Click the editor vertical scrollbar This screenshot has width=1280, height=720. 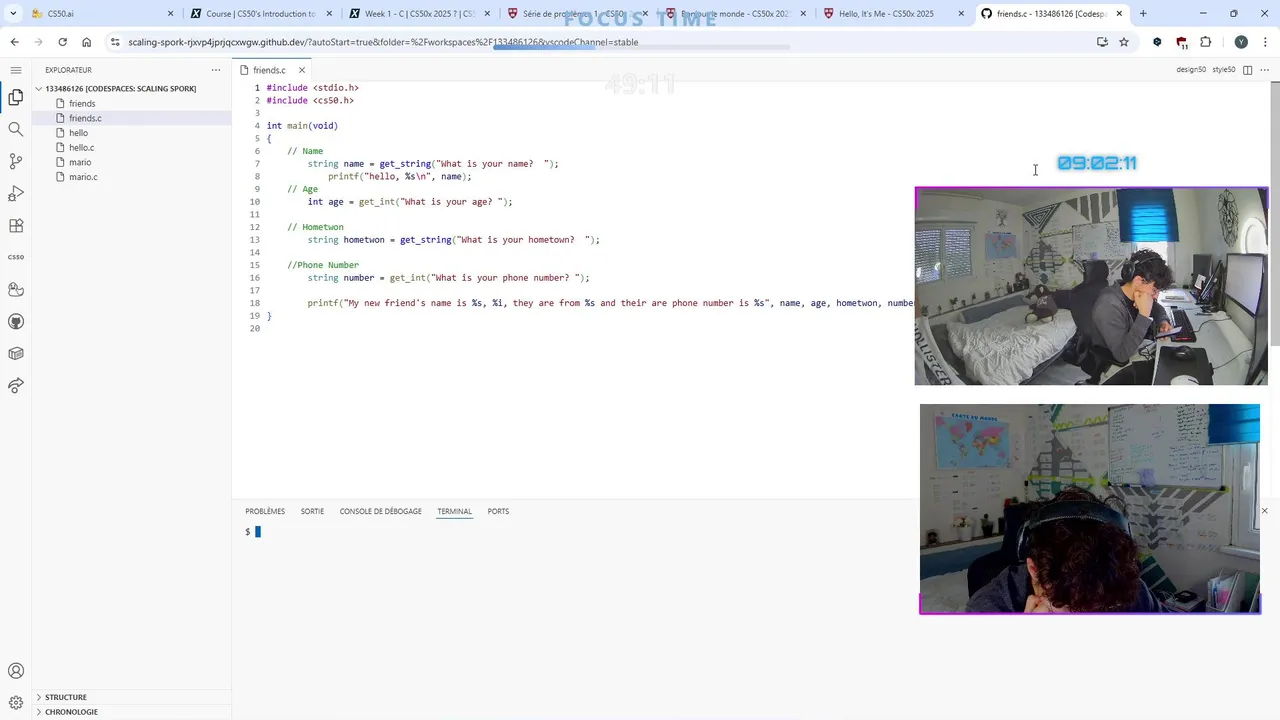(1273, 215)
